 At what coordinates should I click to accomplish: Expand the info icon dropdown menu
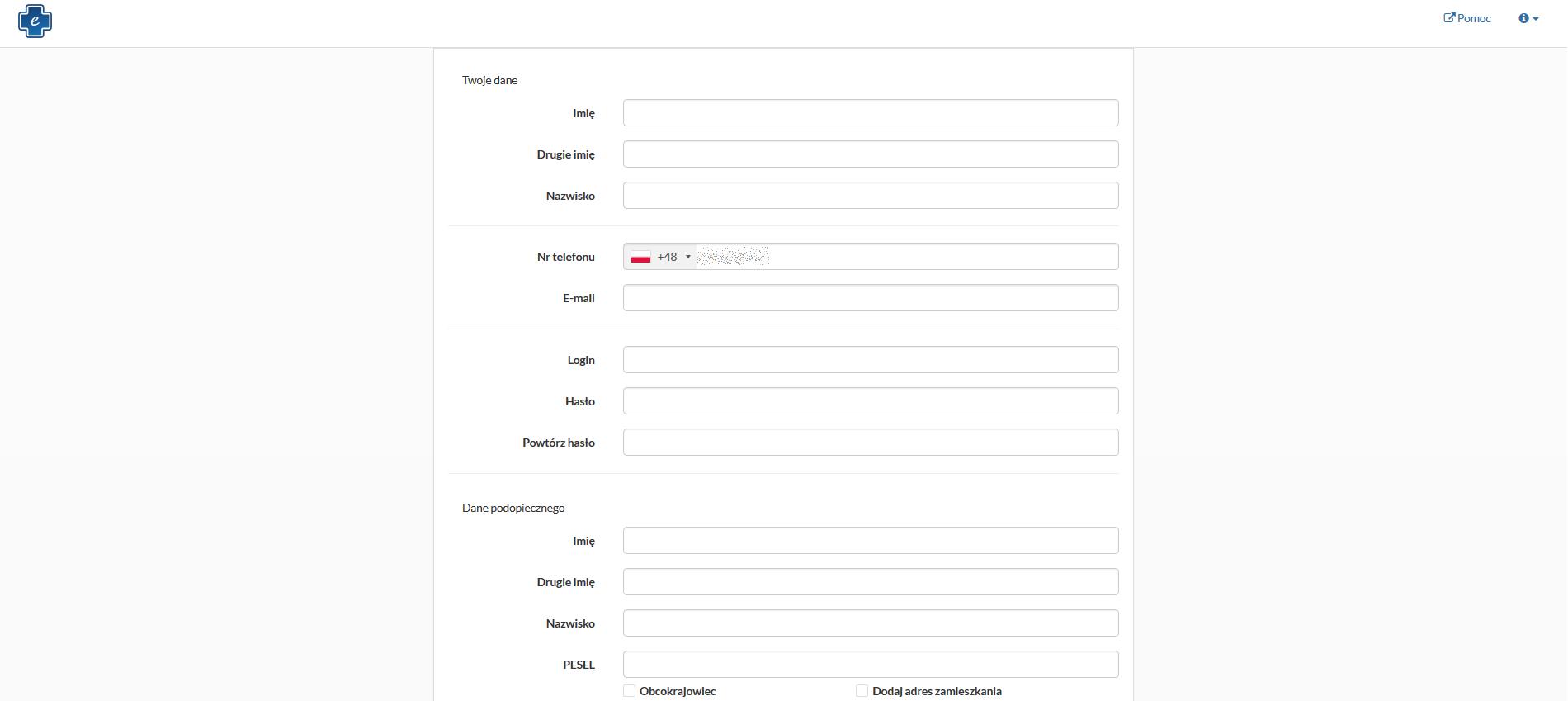[x=1528, y=18]
